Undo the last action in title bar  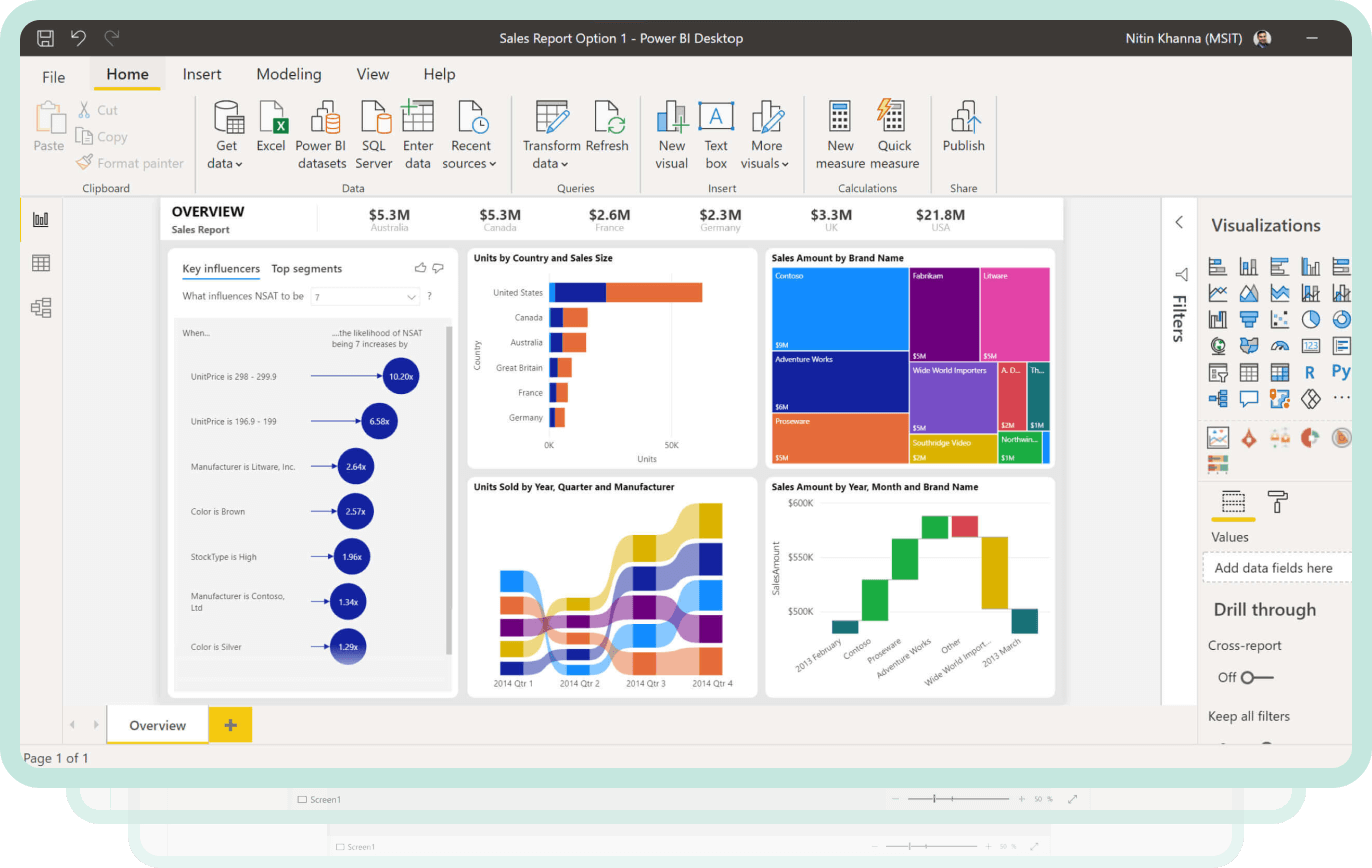(x=78, y=38)
